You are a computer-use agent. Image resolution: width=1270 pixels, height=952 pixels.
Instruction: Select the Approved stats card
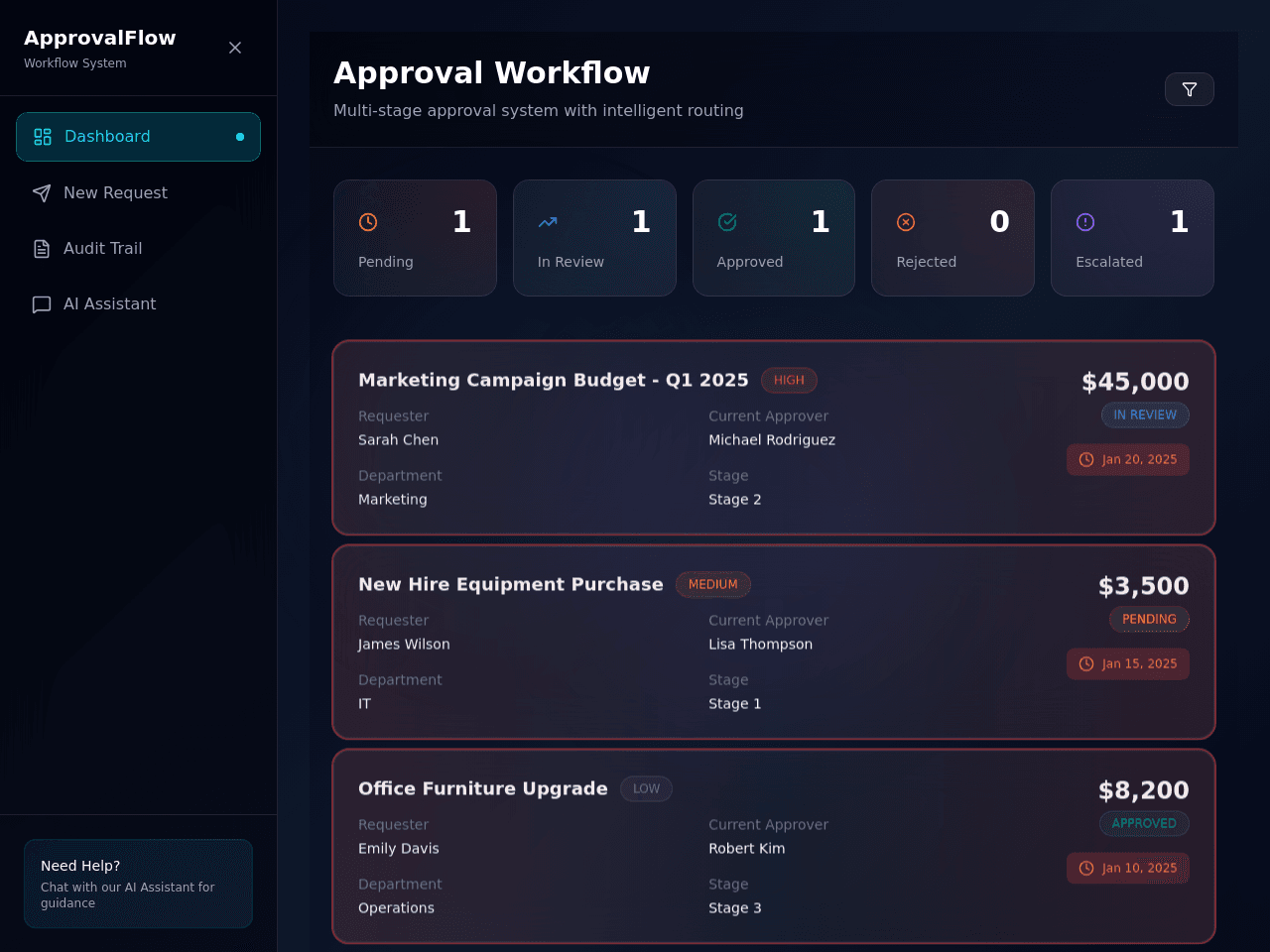(774, 238)
